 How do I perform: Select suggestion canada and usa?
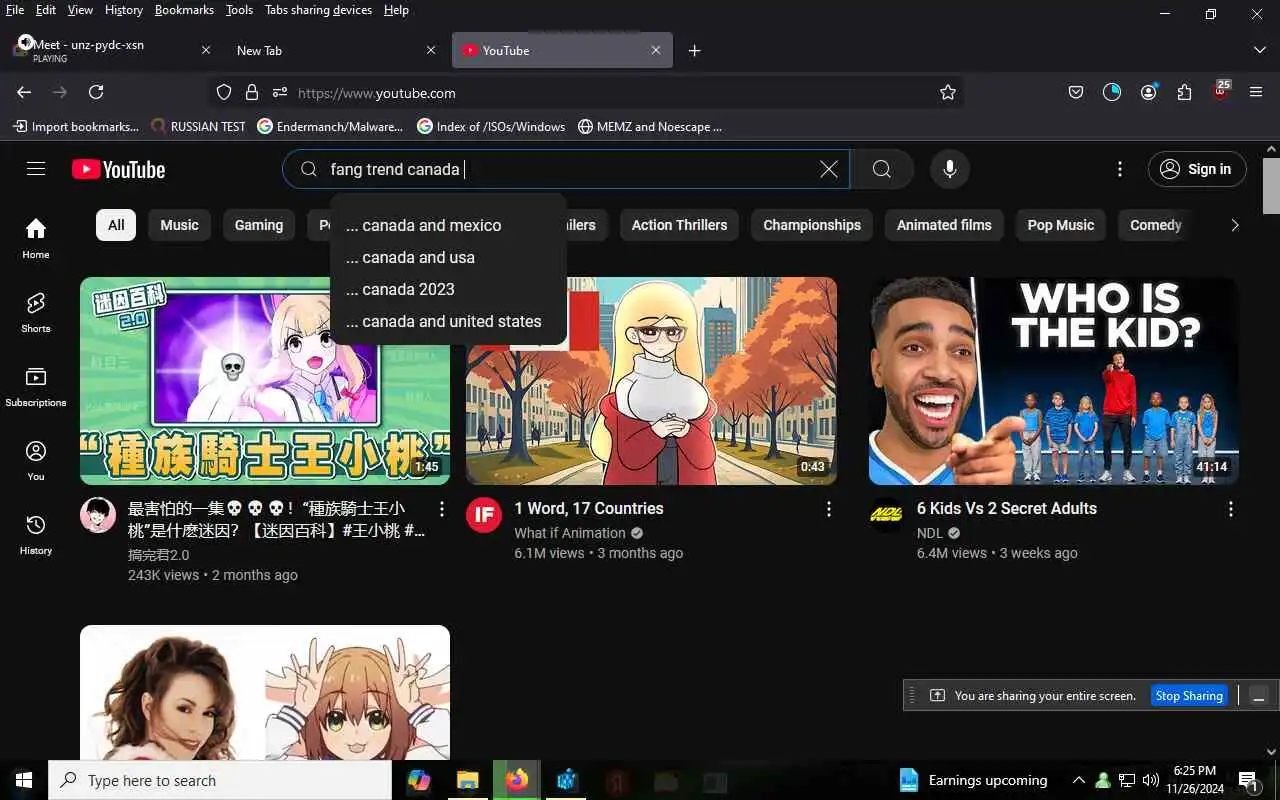click(448, 257)
